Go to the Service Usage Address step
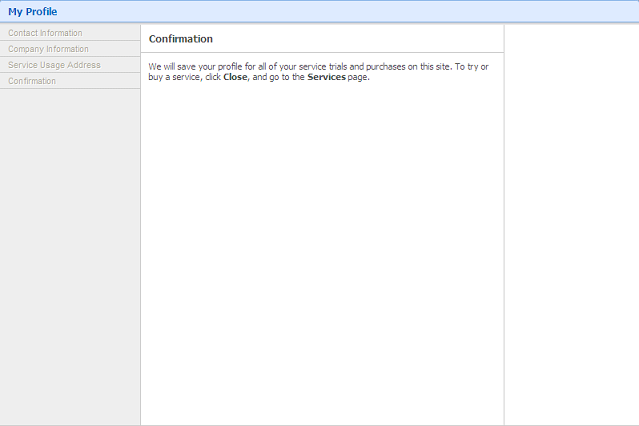Viewport: 639px width, 426px height. (70, 65)
